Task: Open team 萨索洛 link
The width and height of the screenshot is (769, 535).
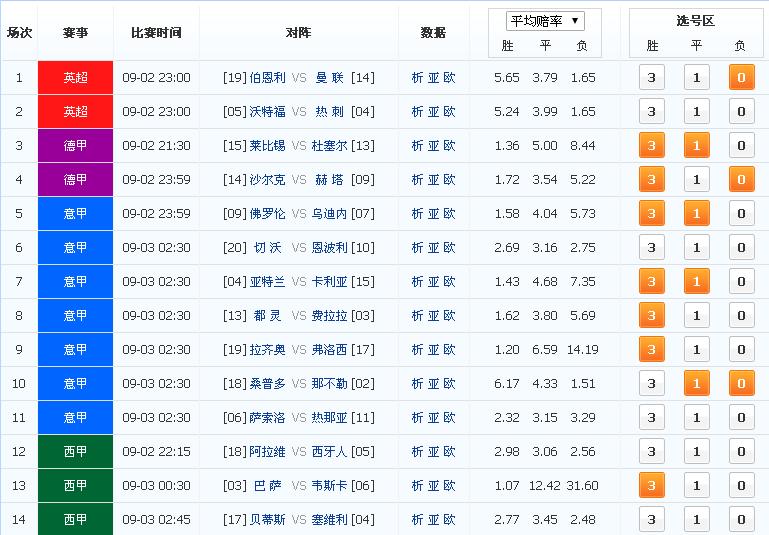Action: point(267,417)
